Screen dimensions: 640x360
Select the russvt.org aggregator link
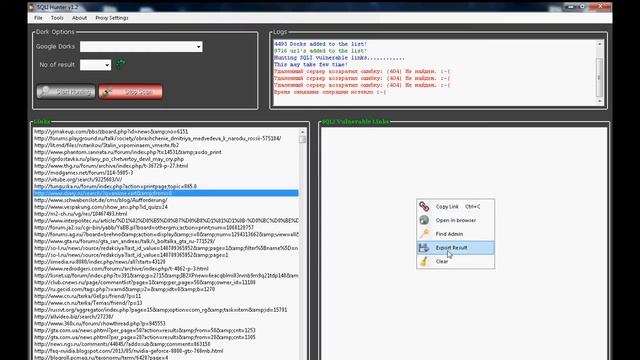click(x=166, y=310)
